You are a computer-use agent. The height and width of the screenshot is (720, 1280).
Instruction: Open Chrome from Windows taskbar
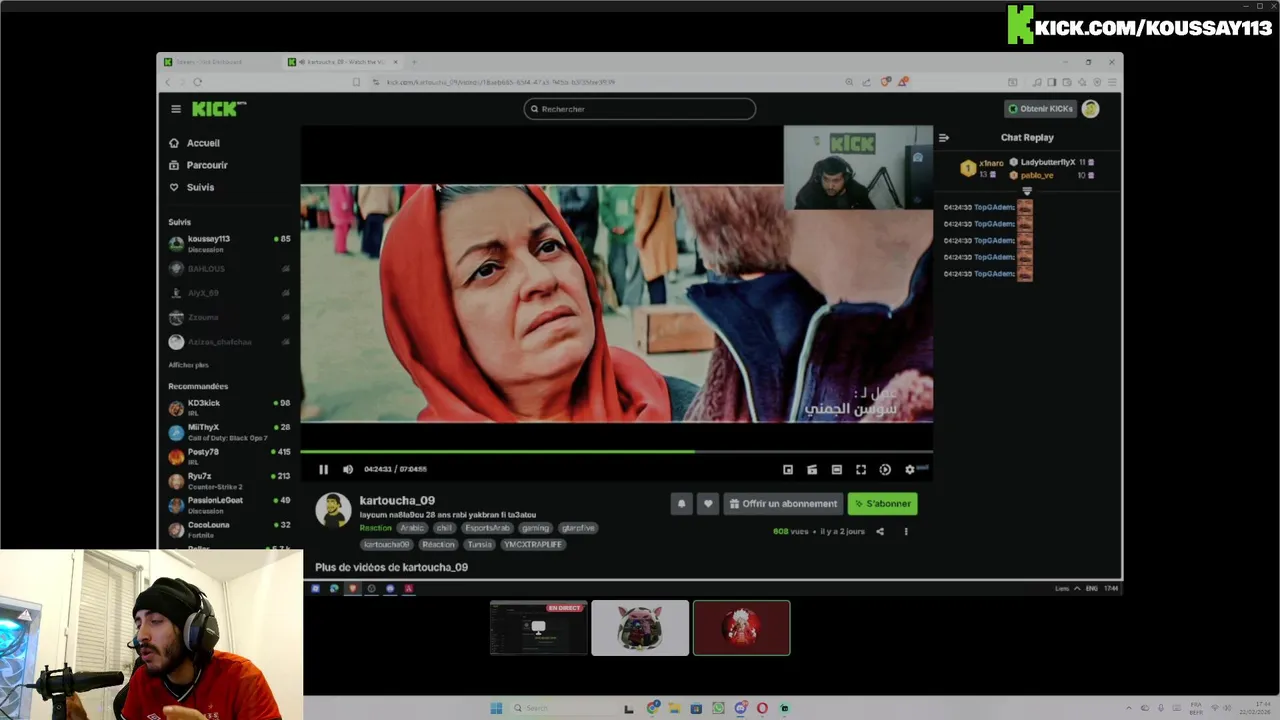(653, 708)
